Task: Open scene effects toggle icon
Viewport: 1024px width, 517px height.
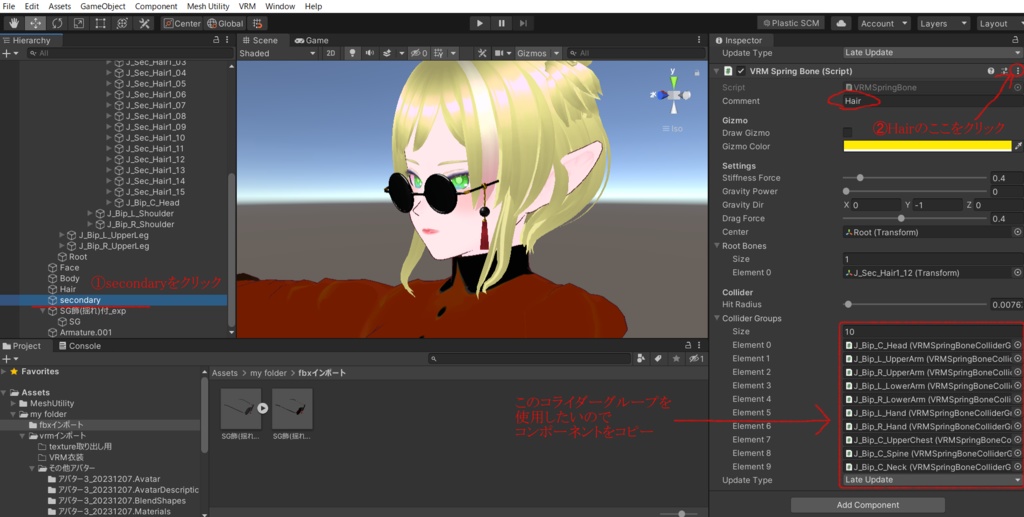Action: [x=387, y=53]
